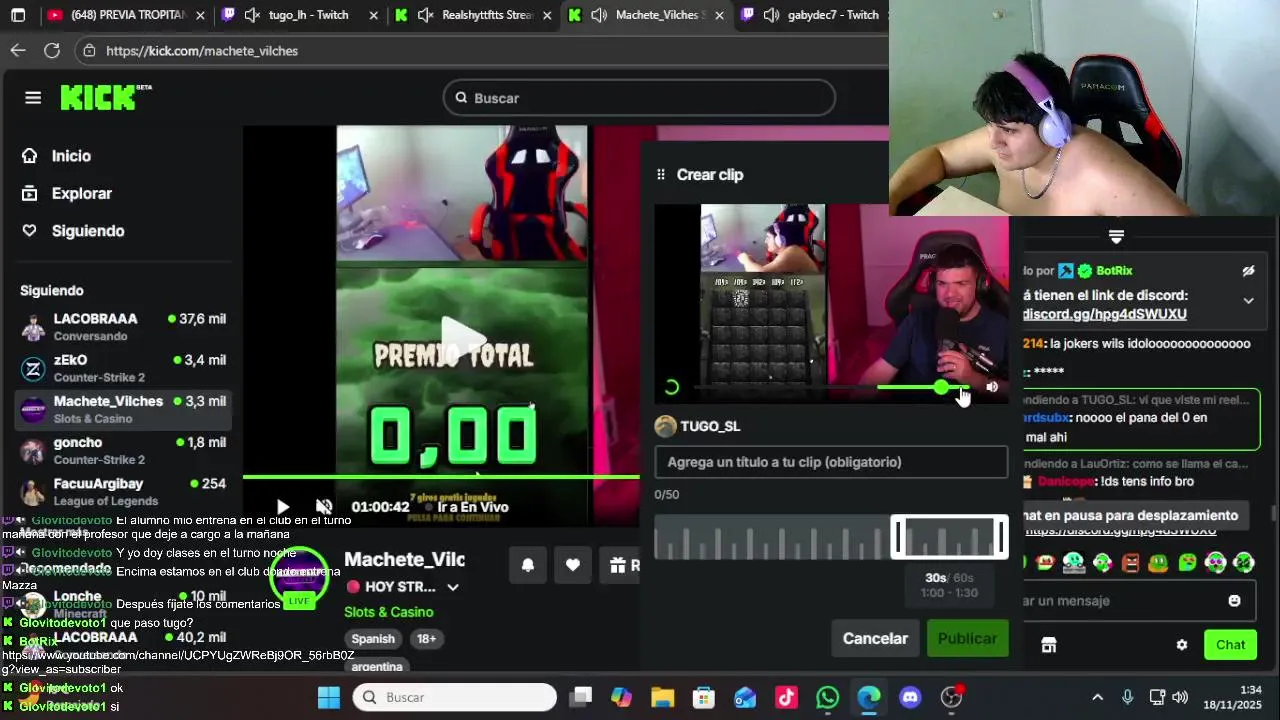Image resolution: width=1280 pixels, height=720 pixels.
Task: Open the Slots & Casino category link
Action: tap(389, 612)
